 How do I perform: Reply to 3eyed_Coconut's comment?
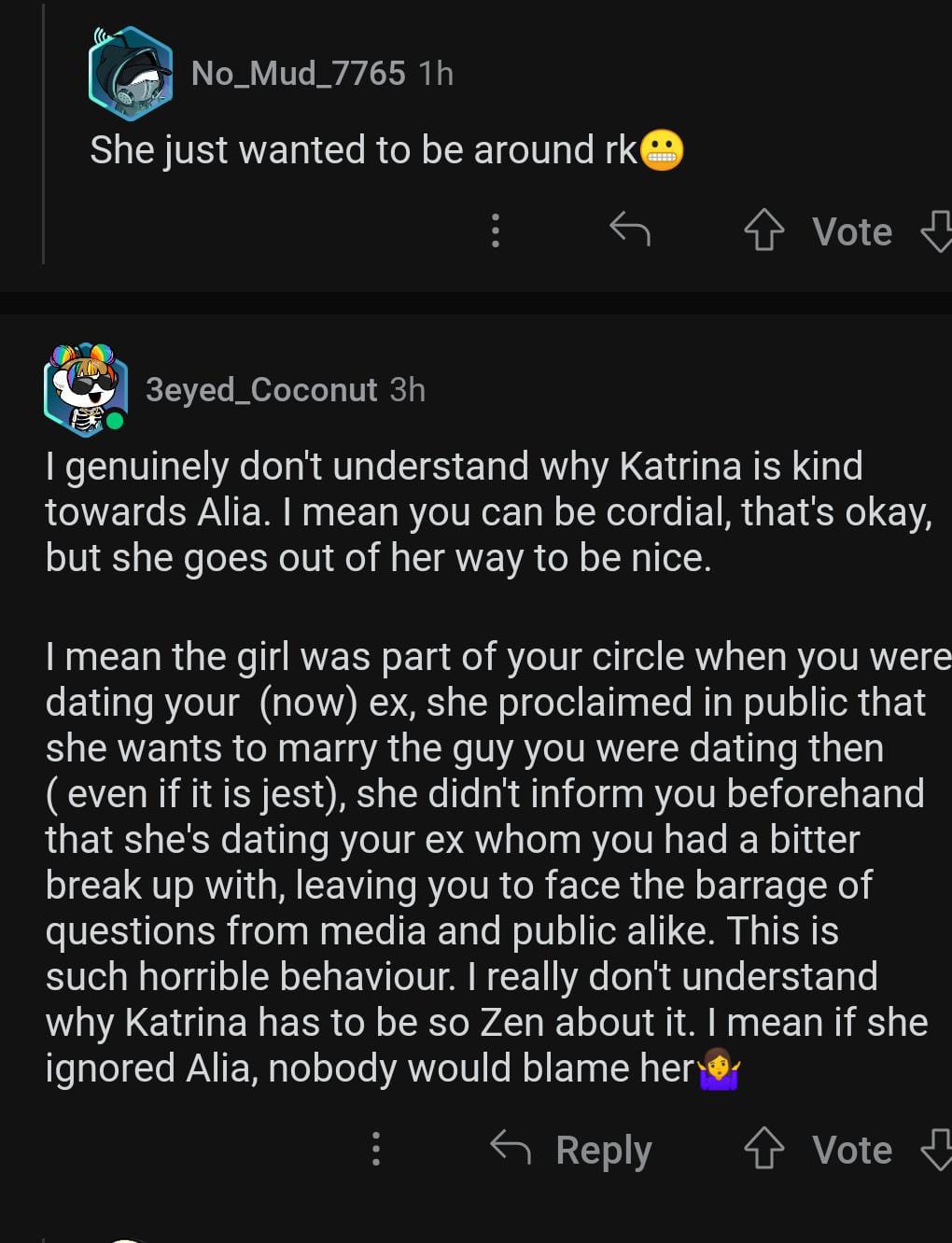point(571,1149)
